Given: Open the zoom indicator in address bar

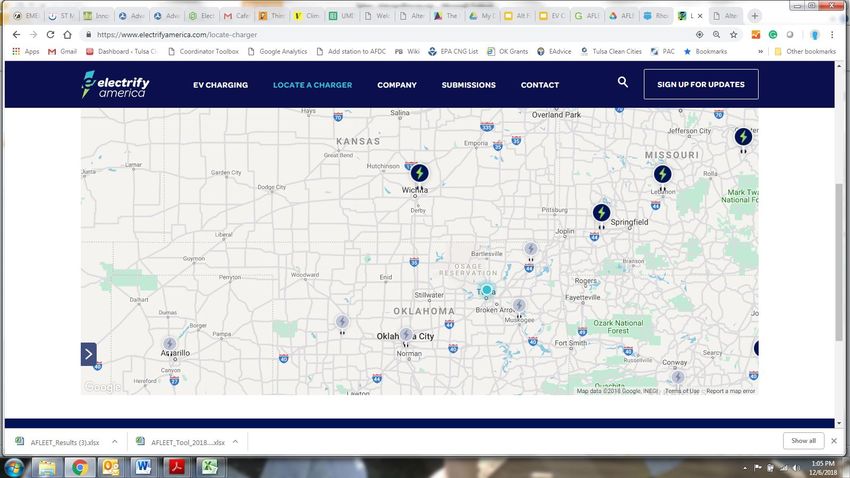Looking at the screenshot, I should point(716,35).
